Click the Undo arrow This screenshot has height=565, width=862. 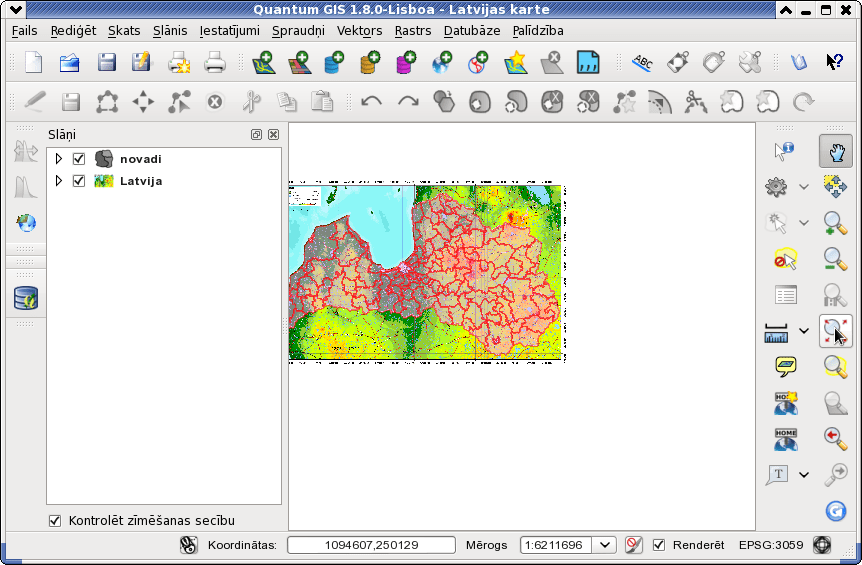tap(372, 102)
